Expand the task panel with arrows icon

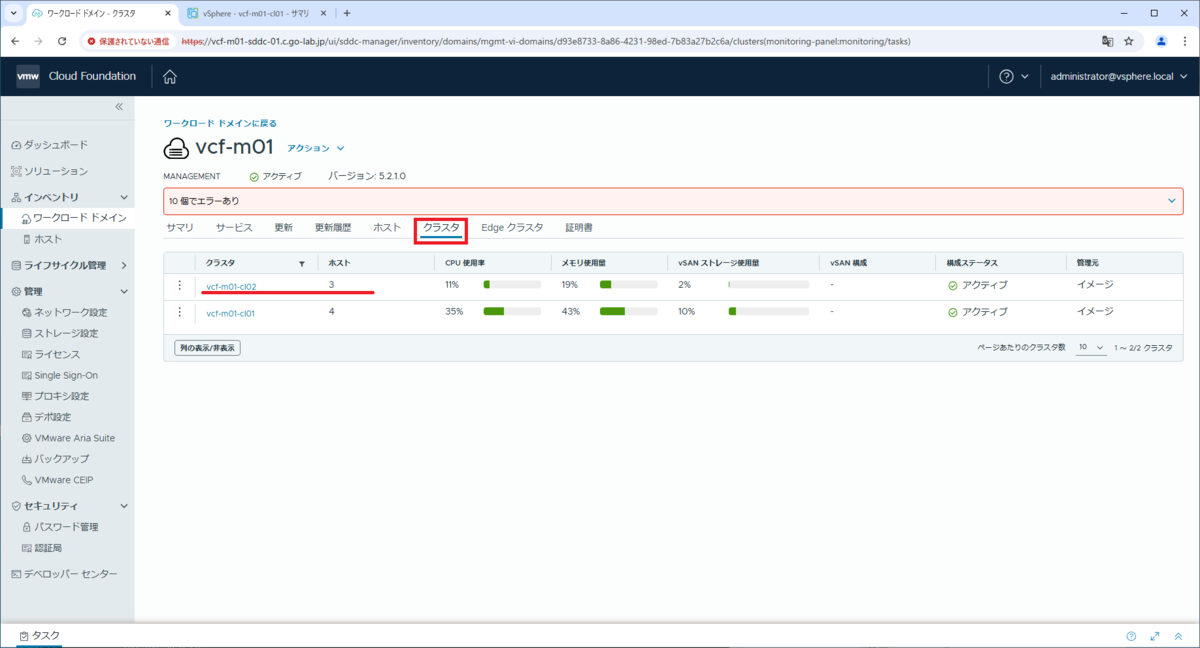(x=1155, y=636)
